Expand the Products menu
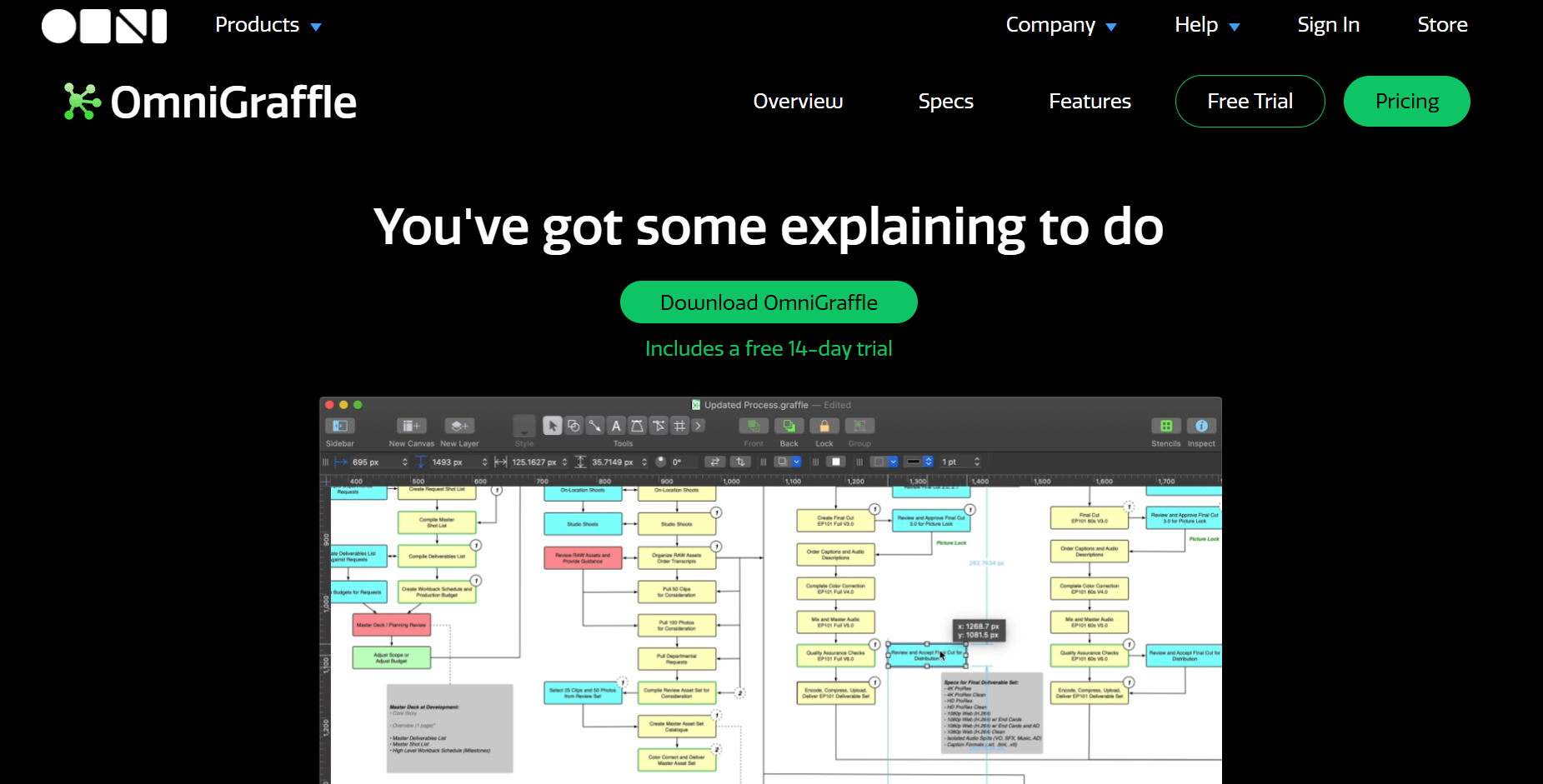The width and height of the screenshot is (1543, 784). (265, 25)
